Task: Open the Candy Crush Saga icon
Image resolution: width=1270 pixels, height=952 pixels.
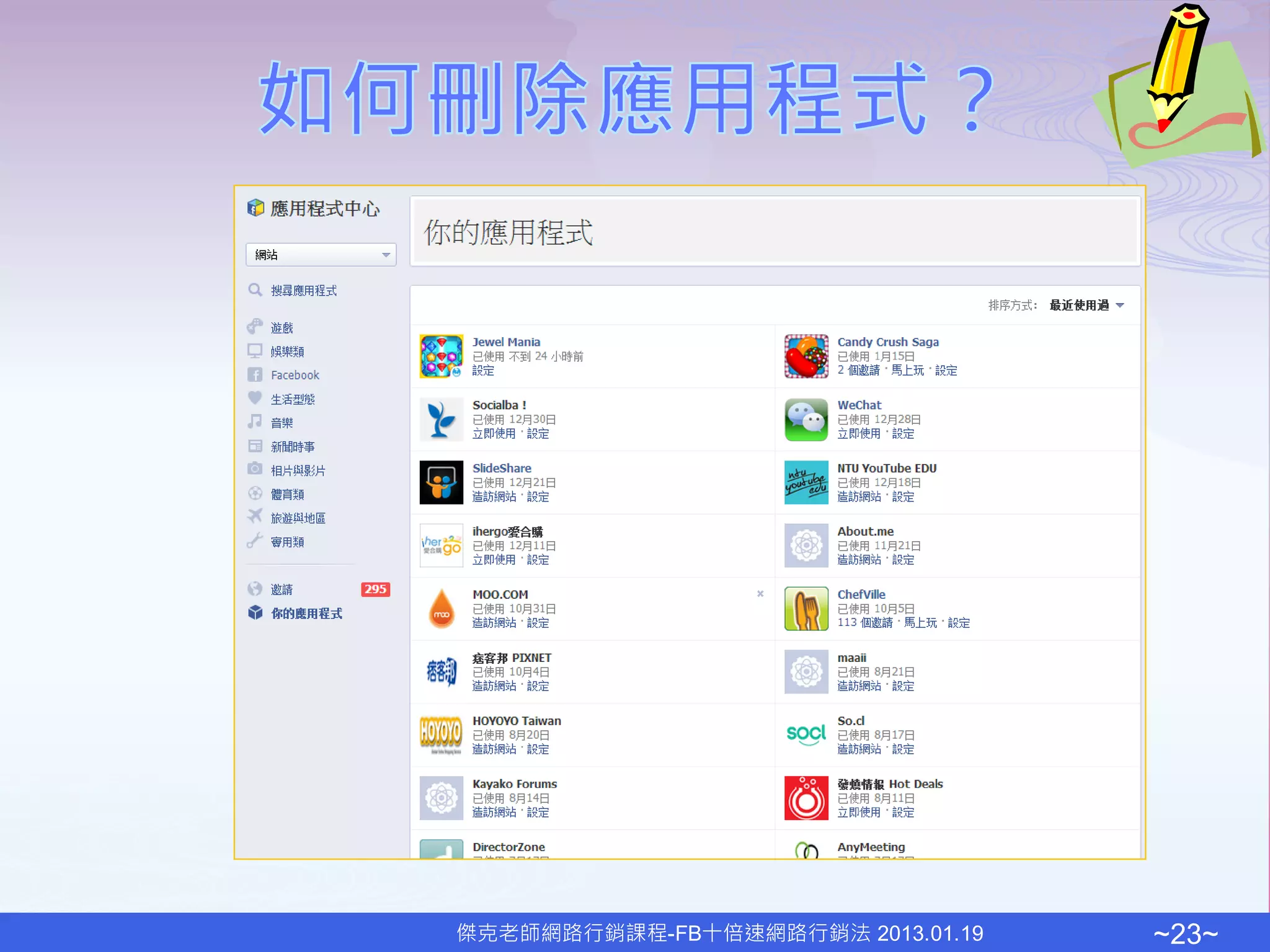Action: pyautogui.click(x=806, y=356)
